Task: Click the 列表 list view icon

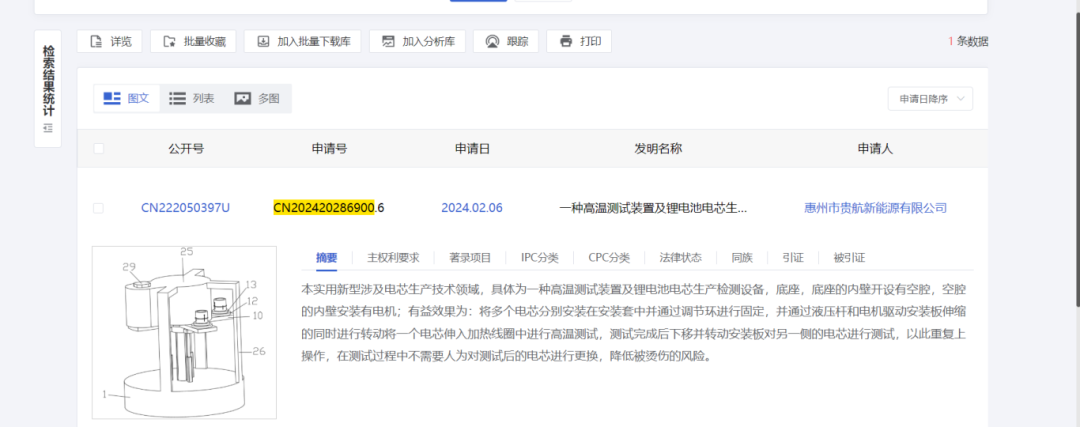Action: (x=178, y=98)
